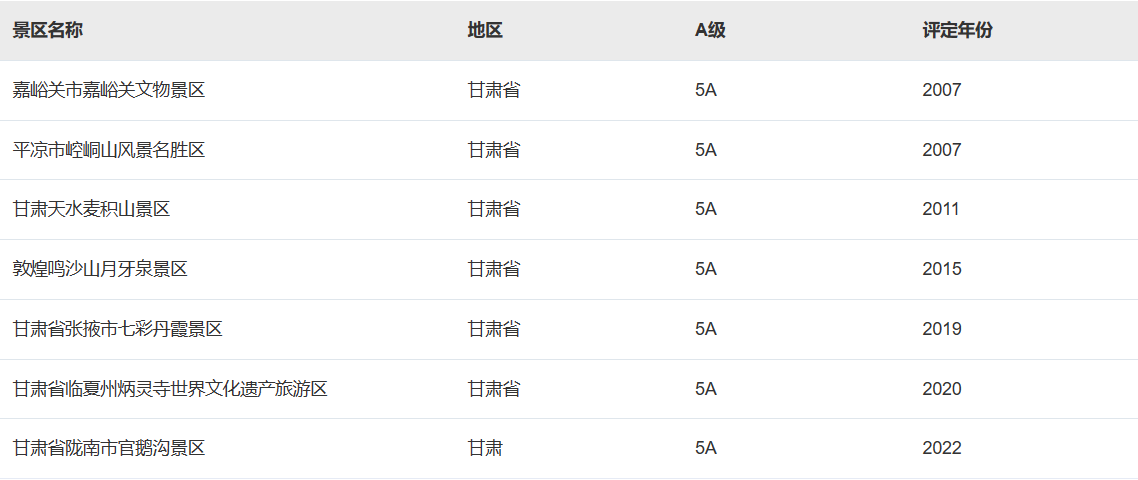Click the year 2022 cell
Viewport: 1138px width, 480px height.
942,448
